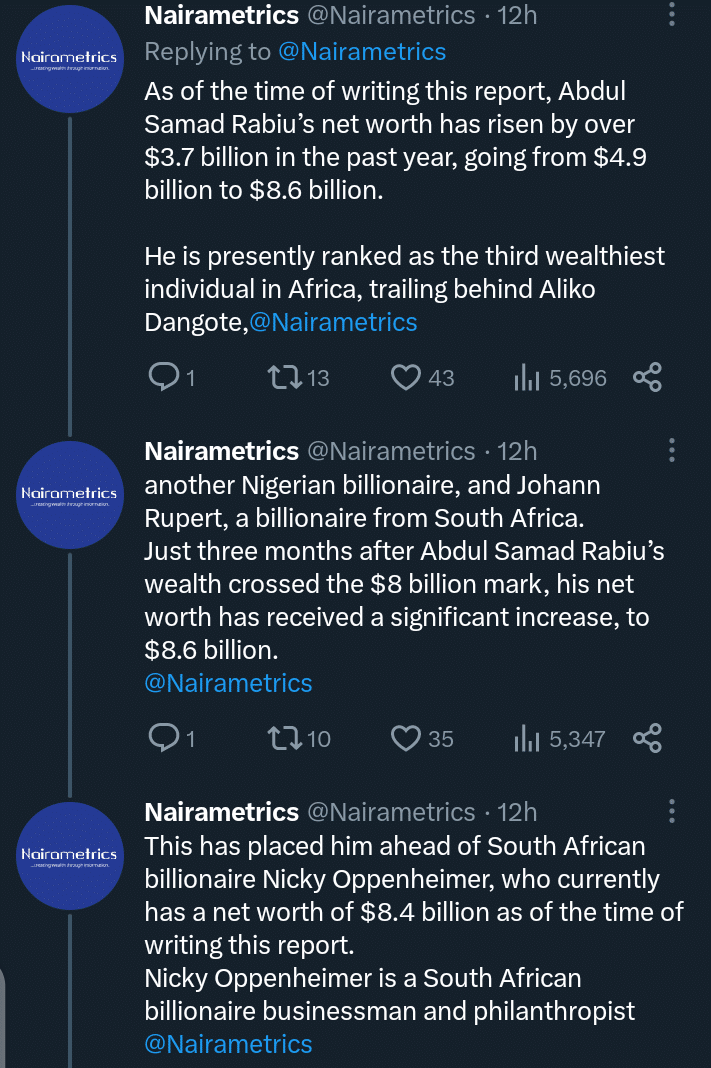The image size is (711, 1068).
Task: View analytics of tweet with 5,696 views
Action: coord(527,377)
